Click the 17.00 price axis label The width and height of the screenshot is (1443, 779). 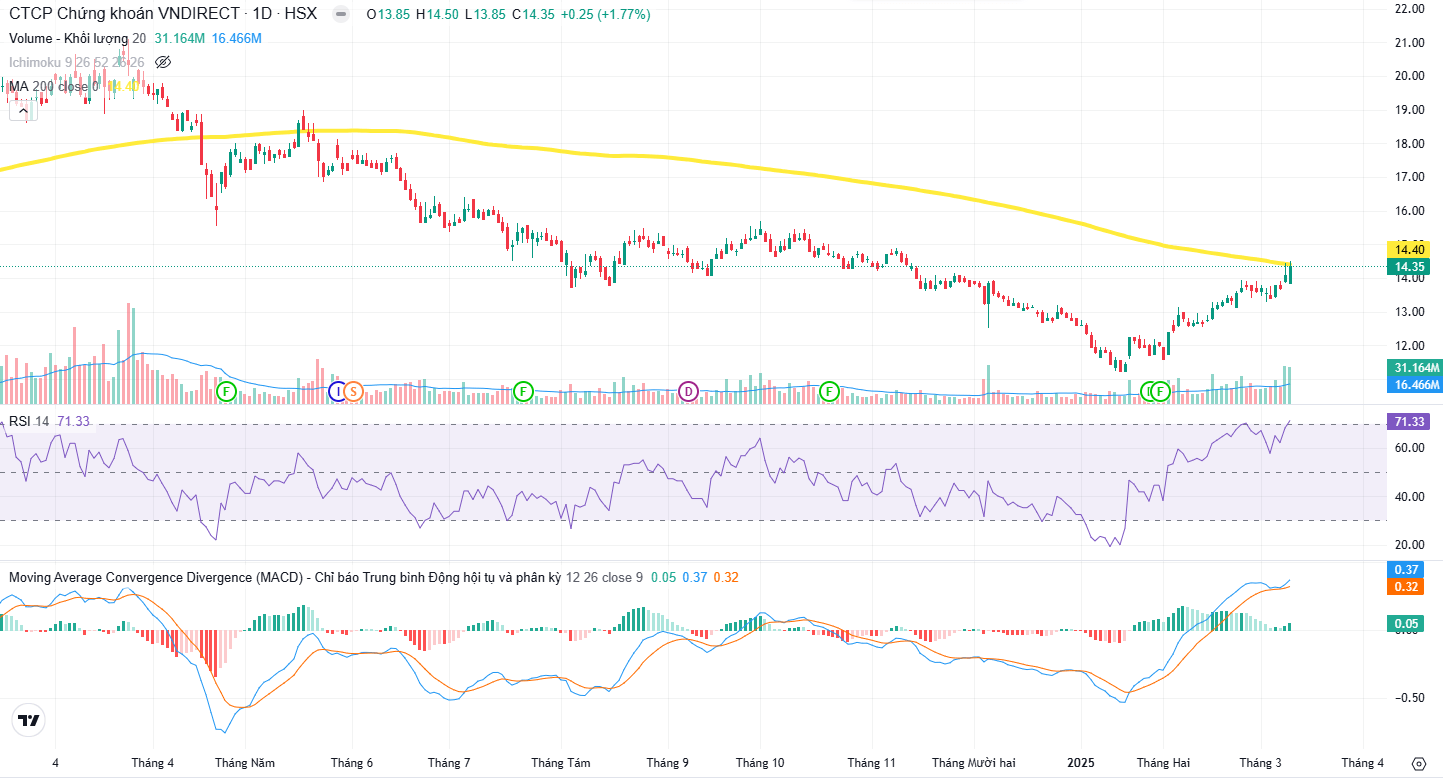[x=1409, y=177]
